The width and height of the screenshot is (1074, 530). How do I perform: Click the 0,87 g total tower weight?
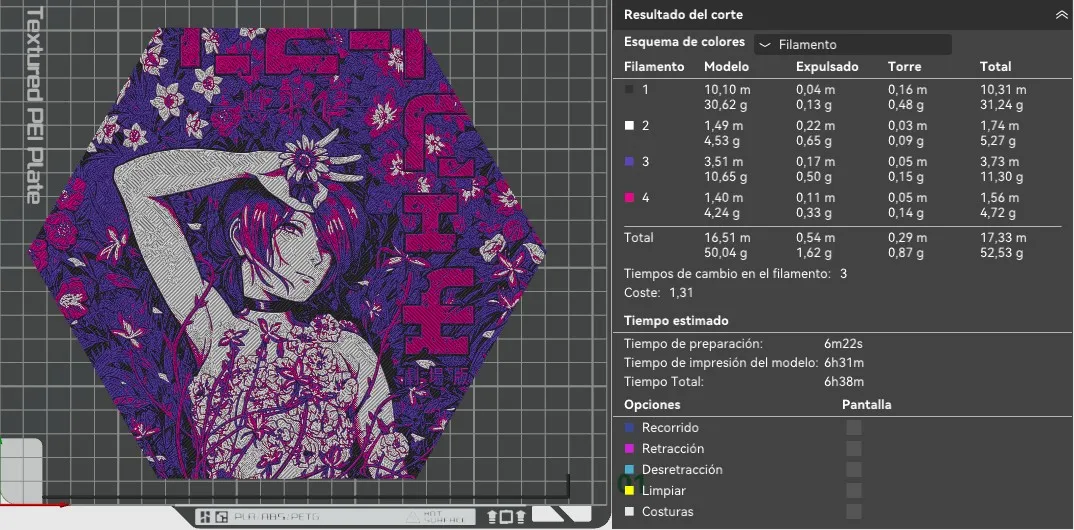click(906, 253)
